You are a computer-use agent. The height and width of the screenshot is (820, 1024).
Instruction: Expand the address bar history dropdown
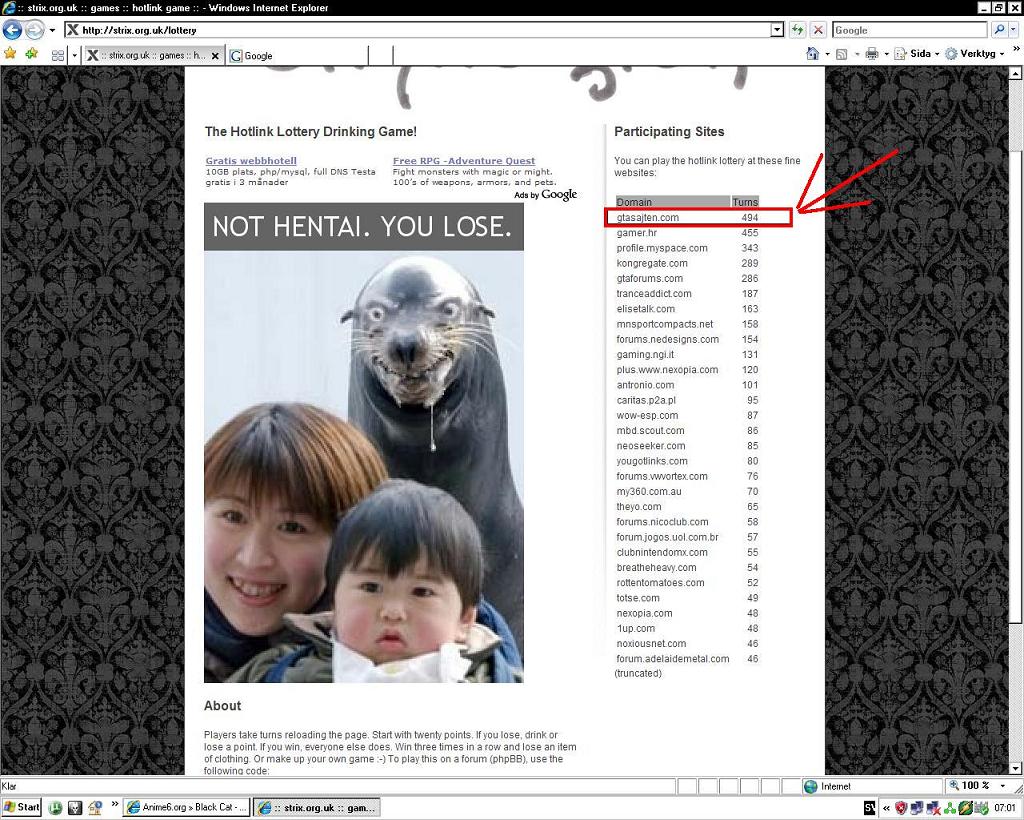pyautogui.click(x=776, y=30)
